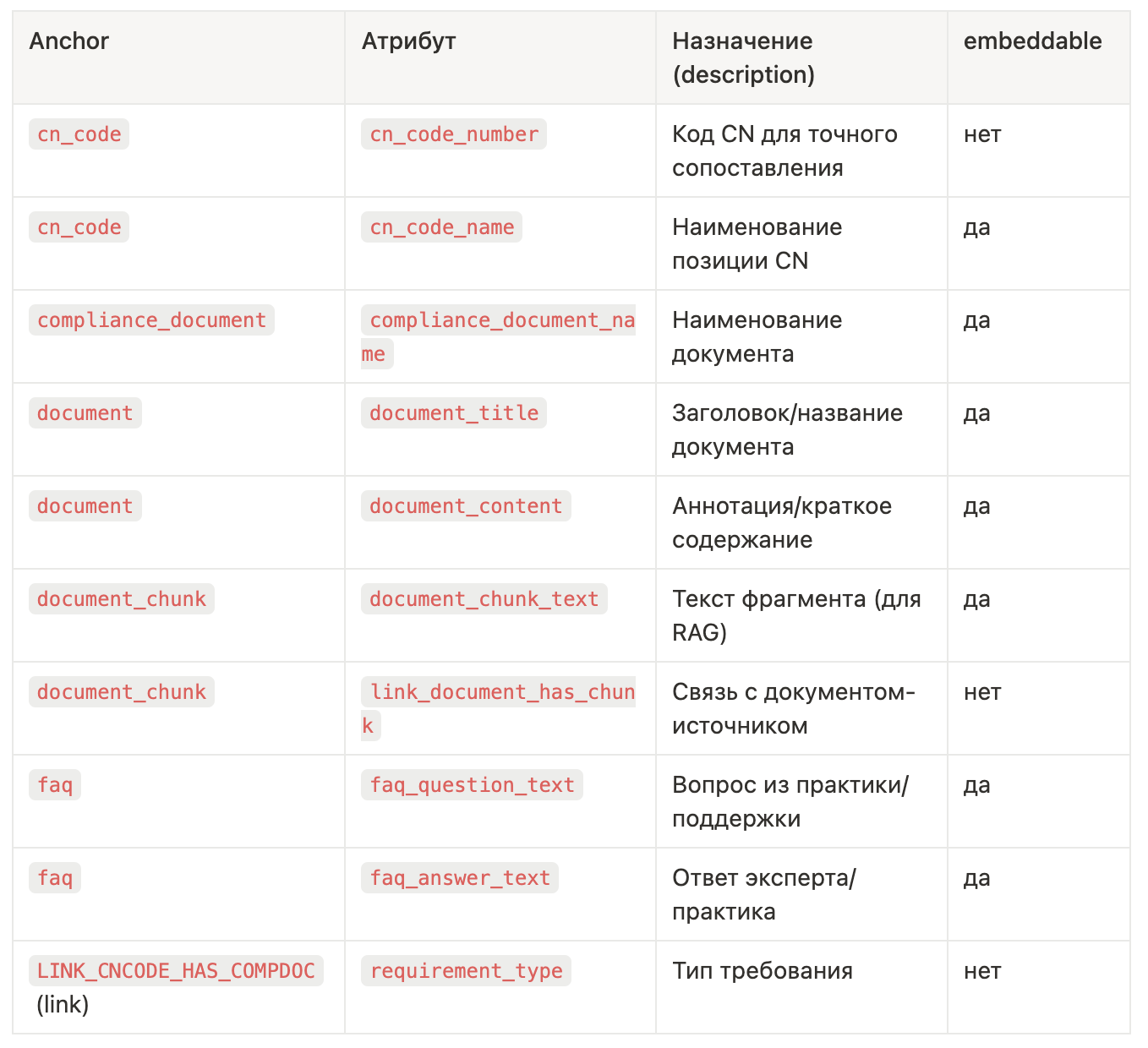Select the faq_answer_text attribute tag
The height and width of the screenshot is (1048, 1148).
pos(460,878)
